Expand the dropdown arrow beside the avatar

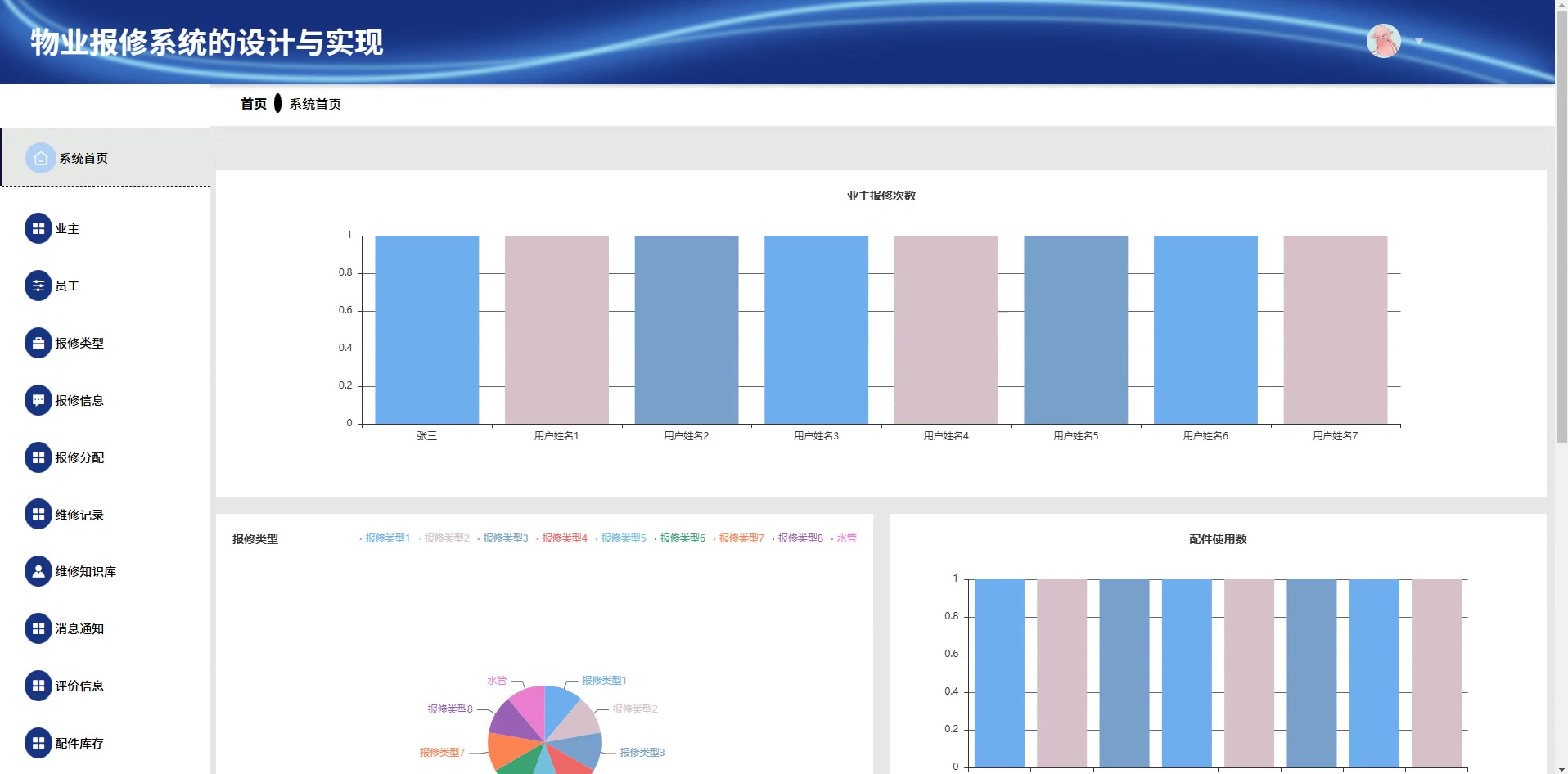pyautogui.click(x=1419, y=41)
